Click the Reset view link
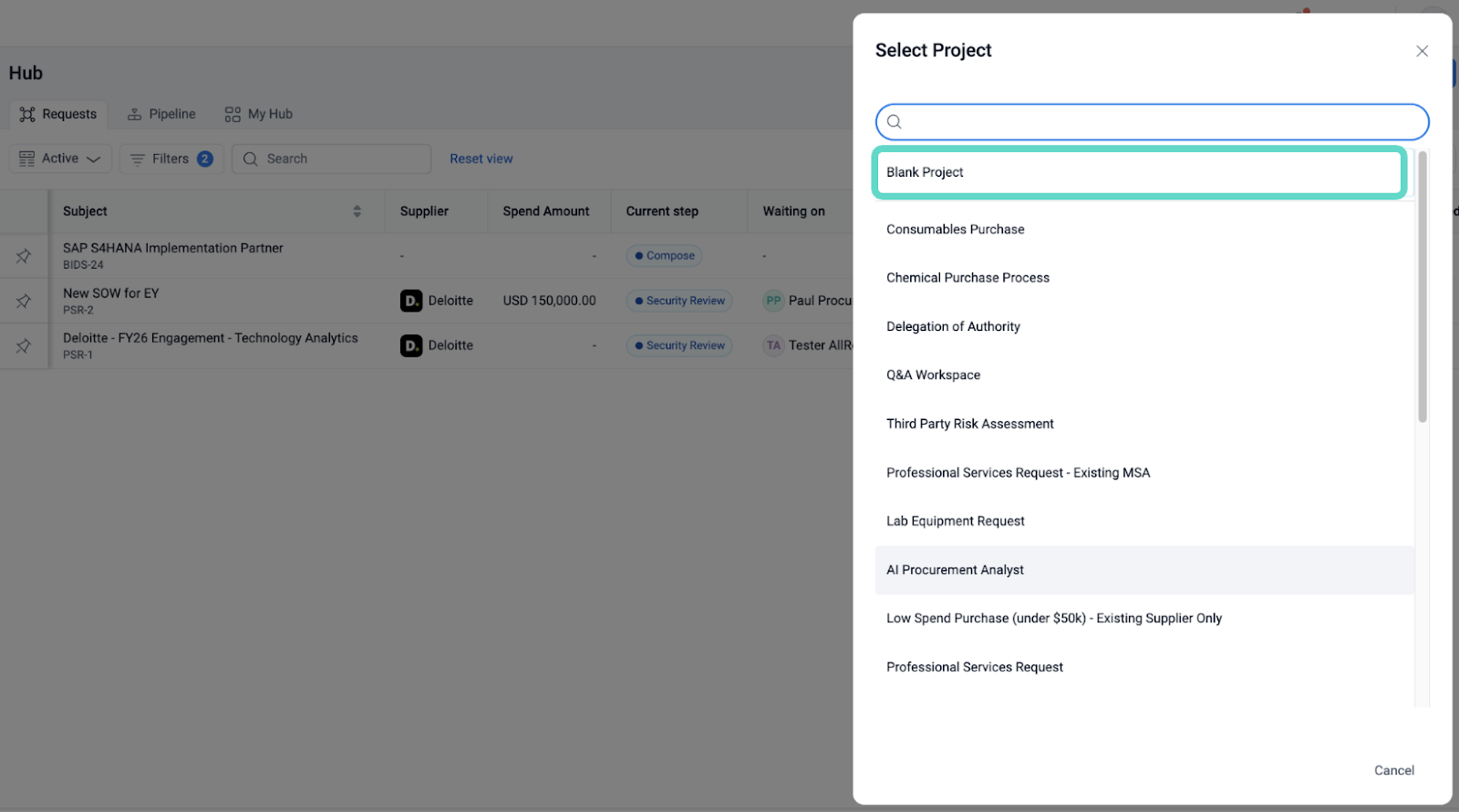This screenshot has height=812, width=1459. coord(481,159)
